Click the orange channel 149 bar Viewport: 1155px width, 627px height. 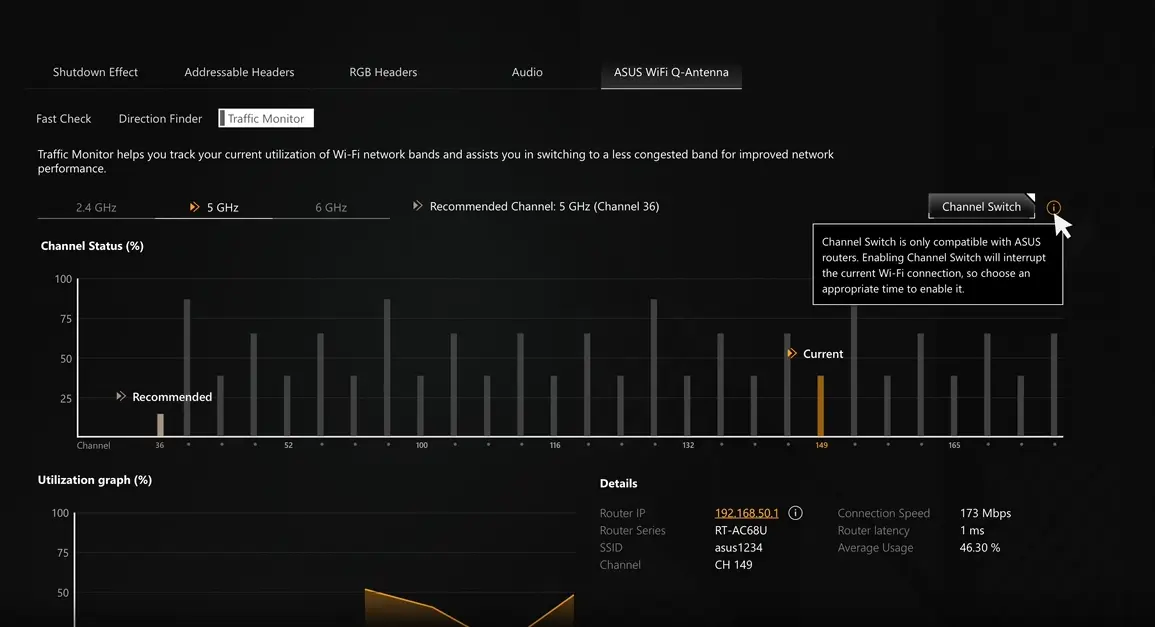pyautogui.click(x=821, y=406)
